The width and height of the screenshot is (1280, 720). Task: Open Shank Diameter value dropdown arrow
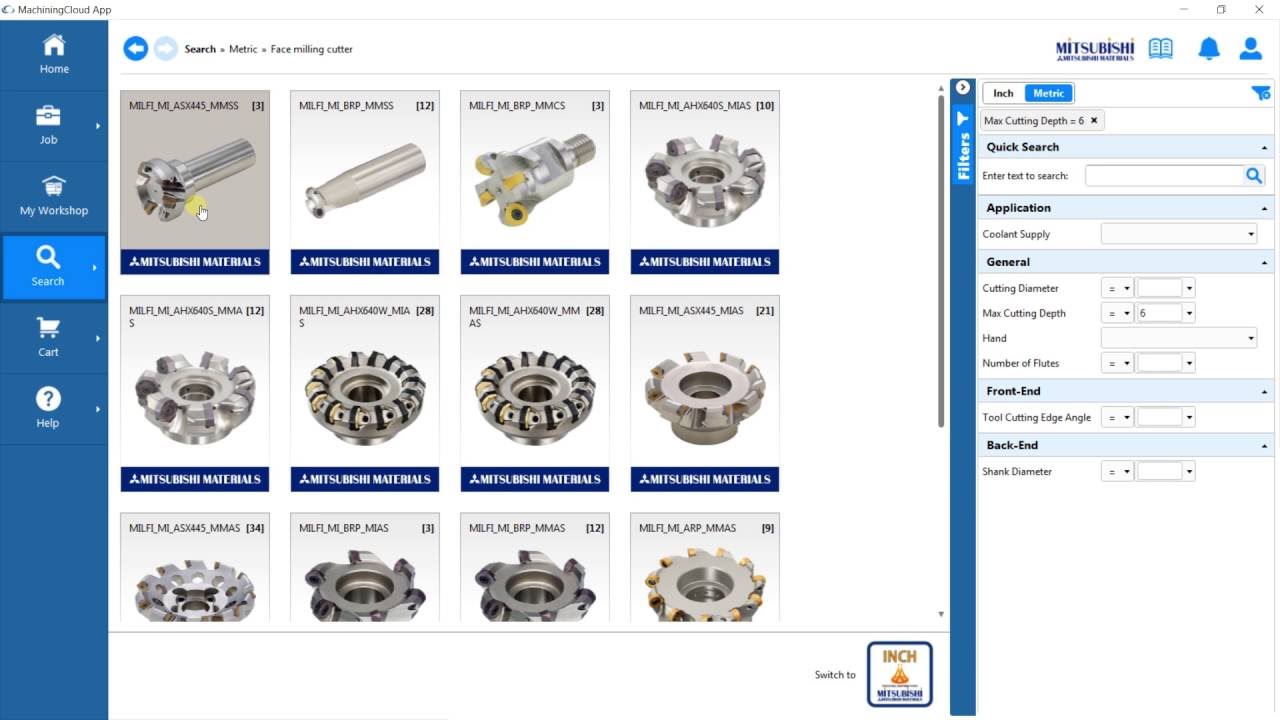1189,471
